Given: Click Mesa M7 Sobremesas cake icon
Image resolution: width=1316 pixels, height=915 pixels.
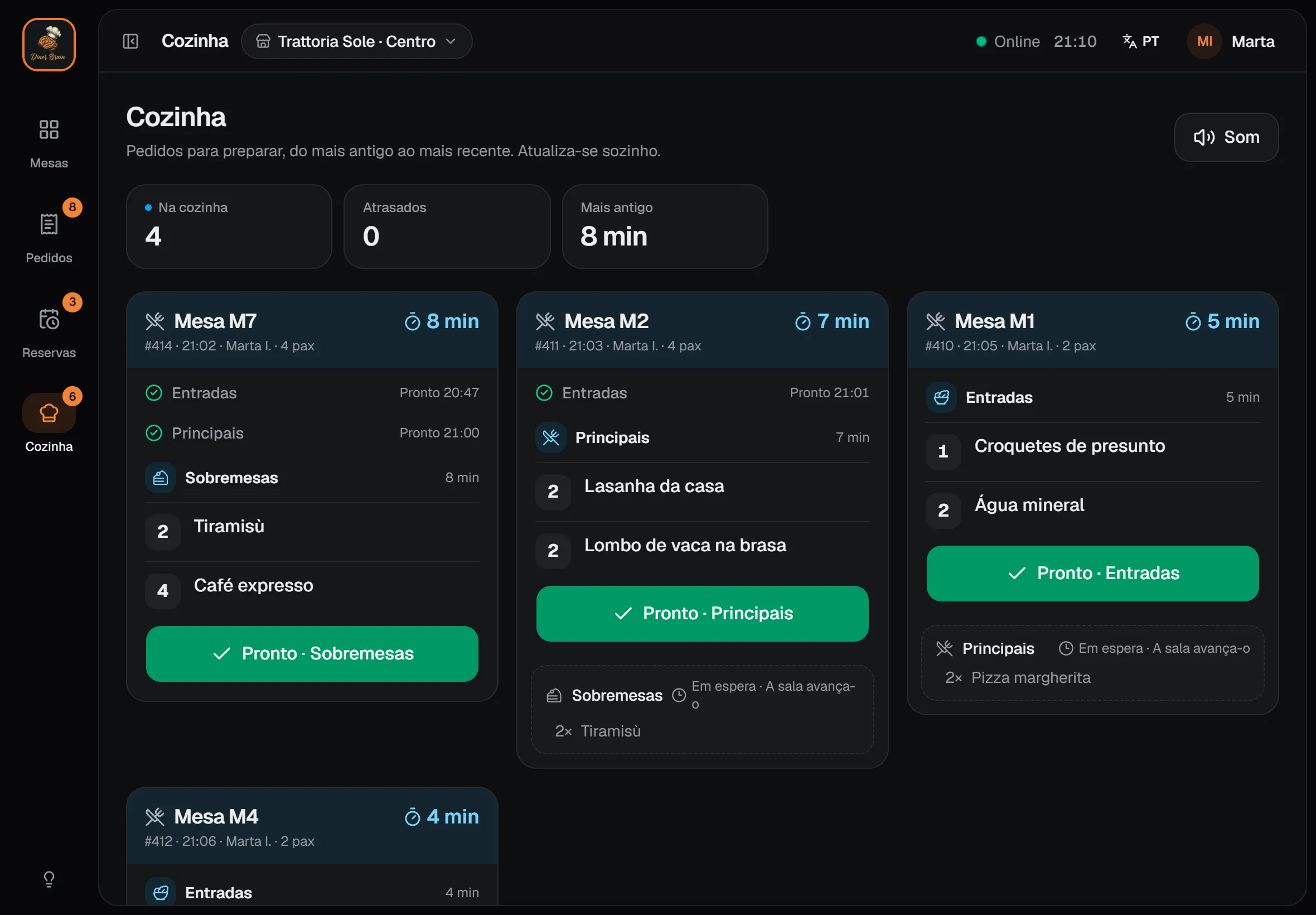Looking at the screenshot, I should 161,478.
